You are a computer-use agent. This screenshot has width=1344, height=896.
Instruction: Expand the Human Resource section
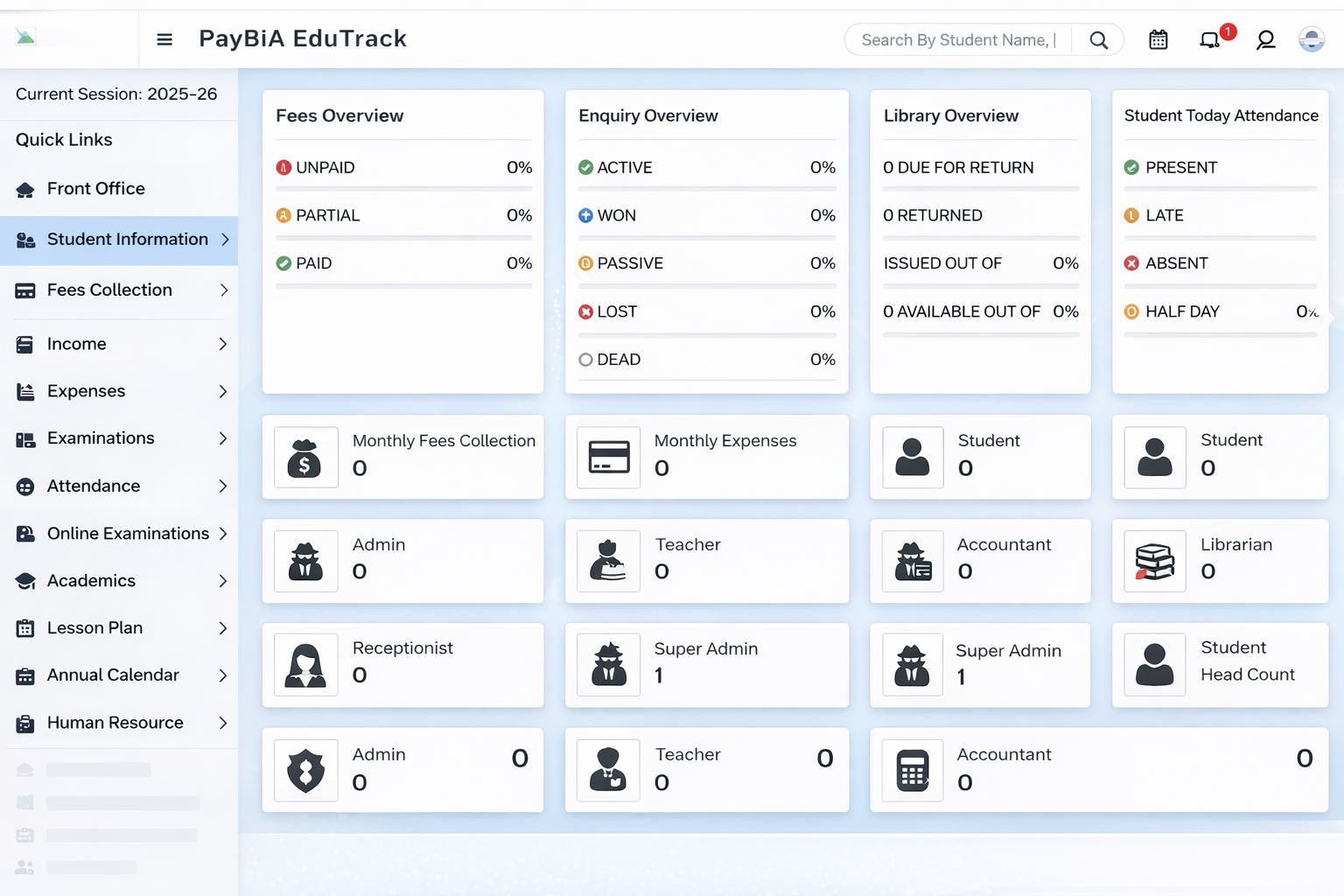(115, 723)
